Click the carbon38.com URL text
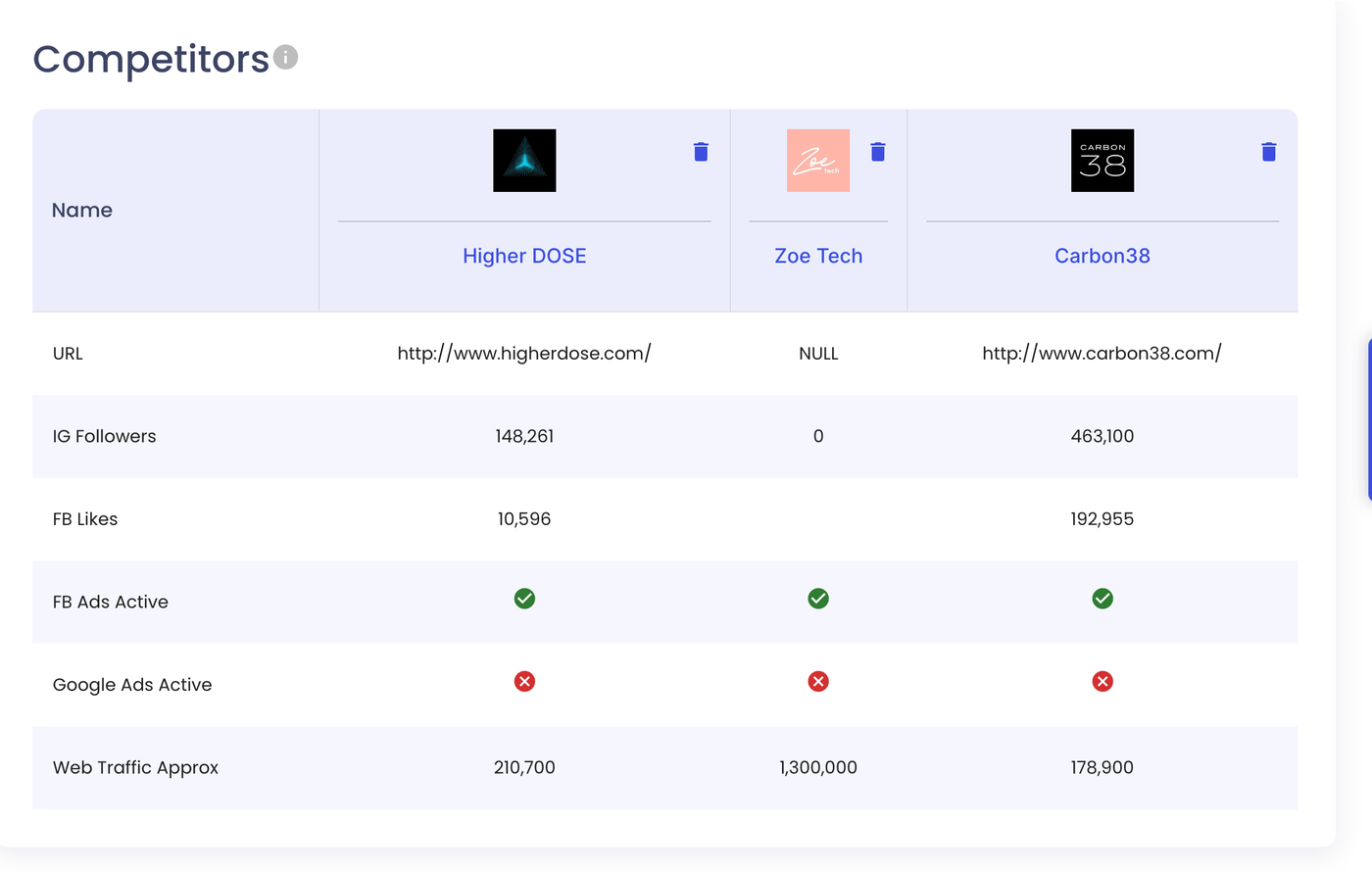The image size is (1372, 872). pos(1102,354)
